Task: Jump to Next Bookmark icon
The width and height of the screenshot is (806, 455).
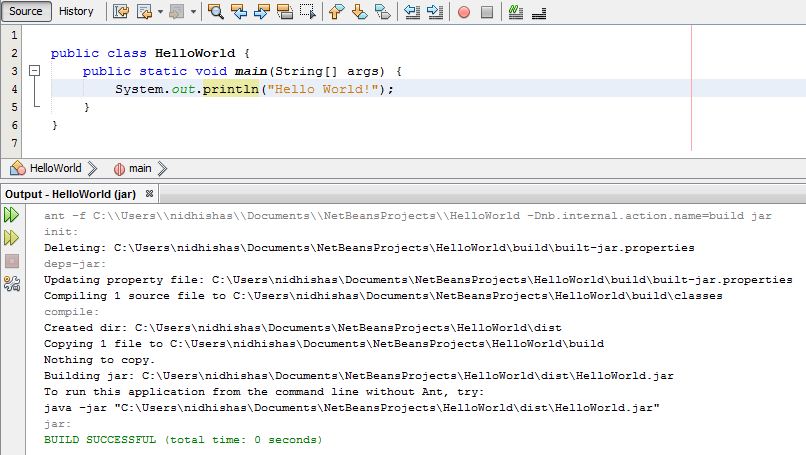Action: (360, 11)
